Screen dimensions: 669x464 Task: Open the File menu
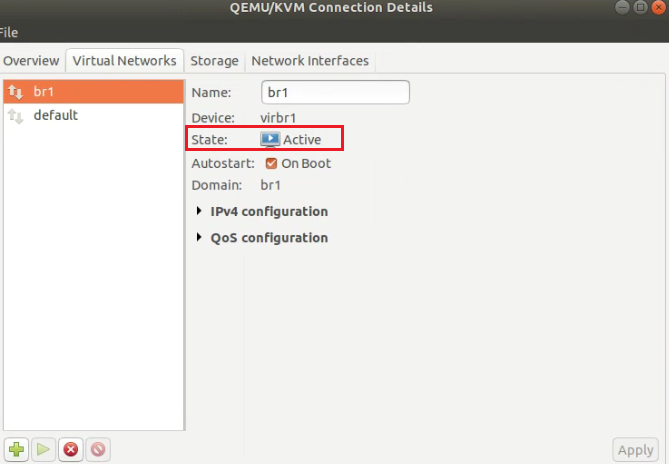9,32
